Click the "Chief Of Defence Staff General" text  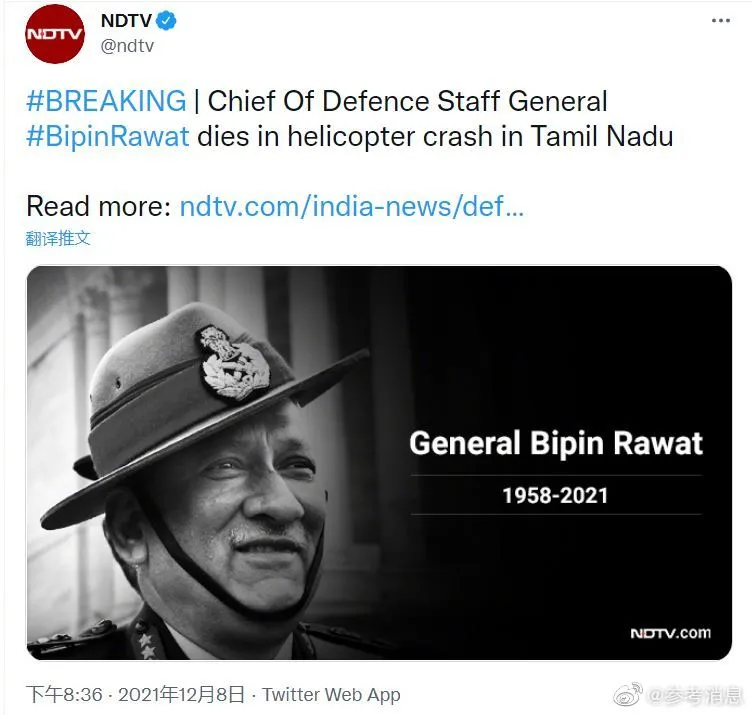point(407,101)
